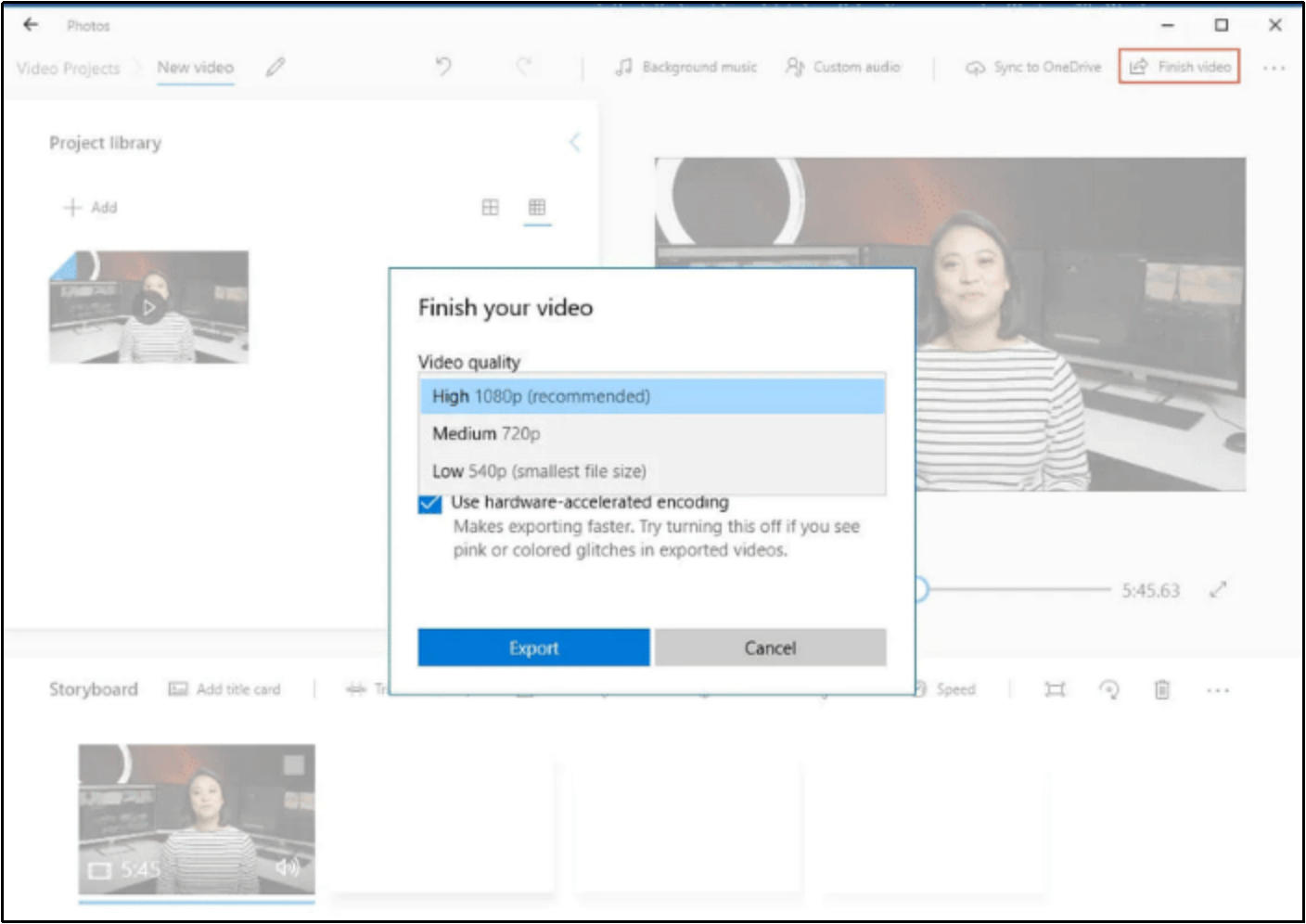Undo the last action

443,66
